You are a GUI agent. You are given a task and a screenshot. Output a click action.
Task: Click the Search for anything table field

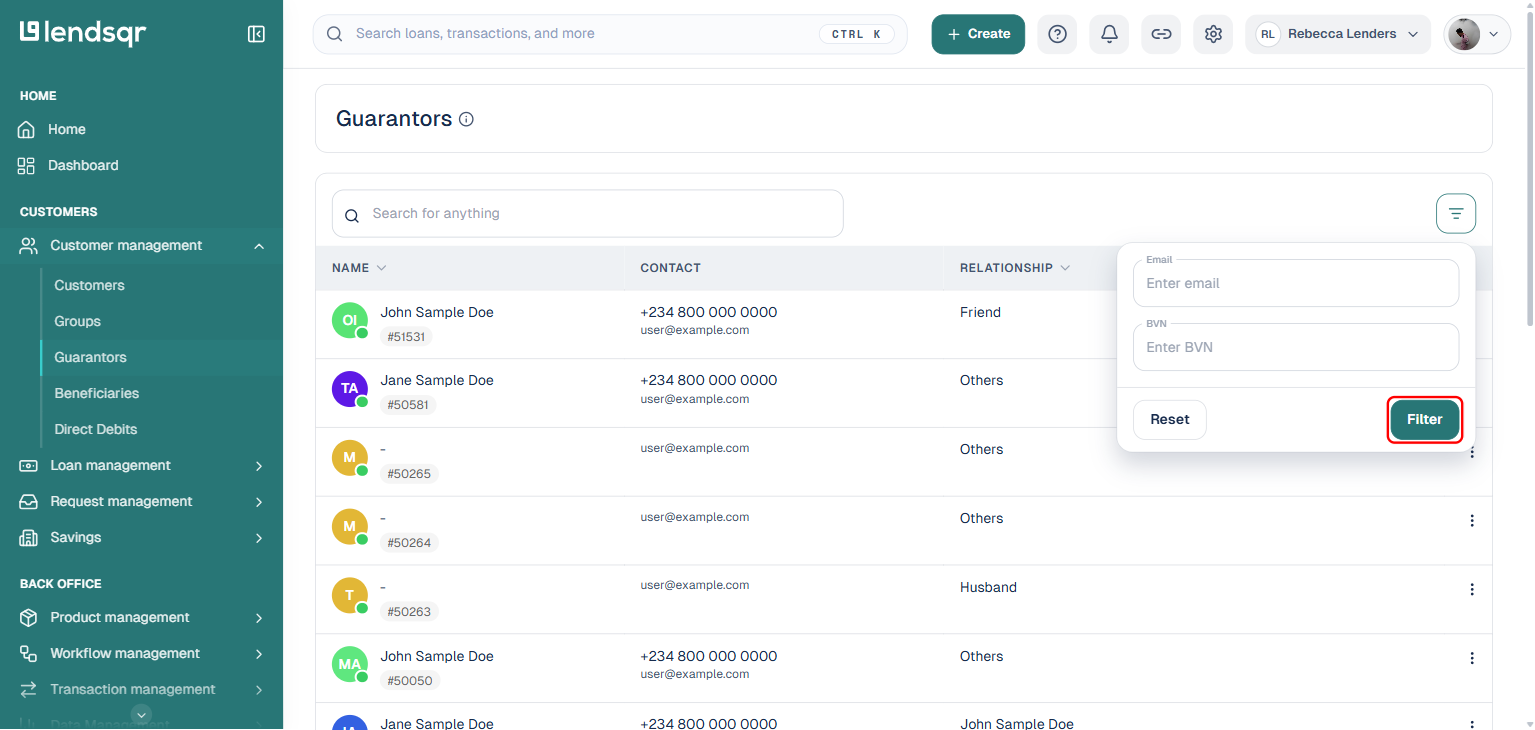[x=588, y=213]
